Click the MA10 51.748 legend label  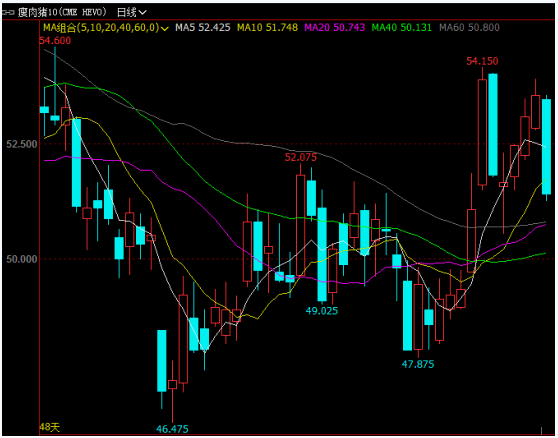(x=267, y=27)
